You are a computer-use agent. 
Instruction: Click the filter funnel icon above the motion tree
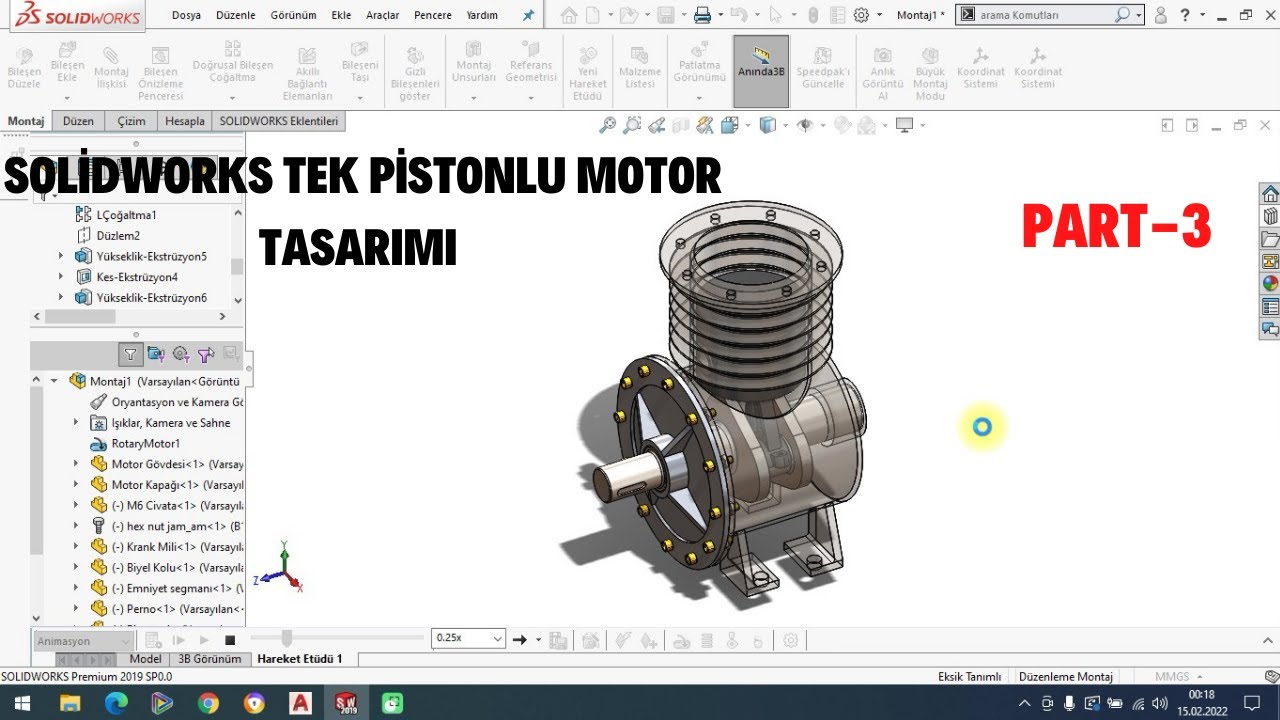click(130, 354)
